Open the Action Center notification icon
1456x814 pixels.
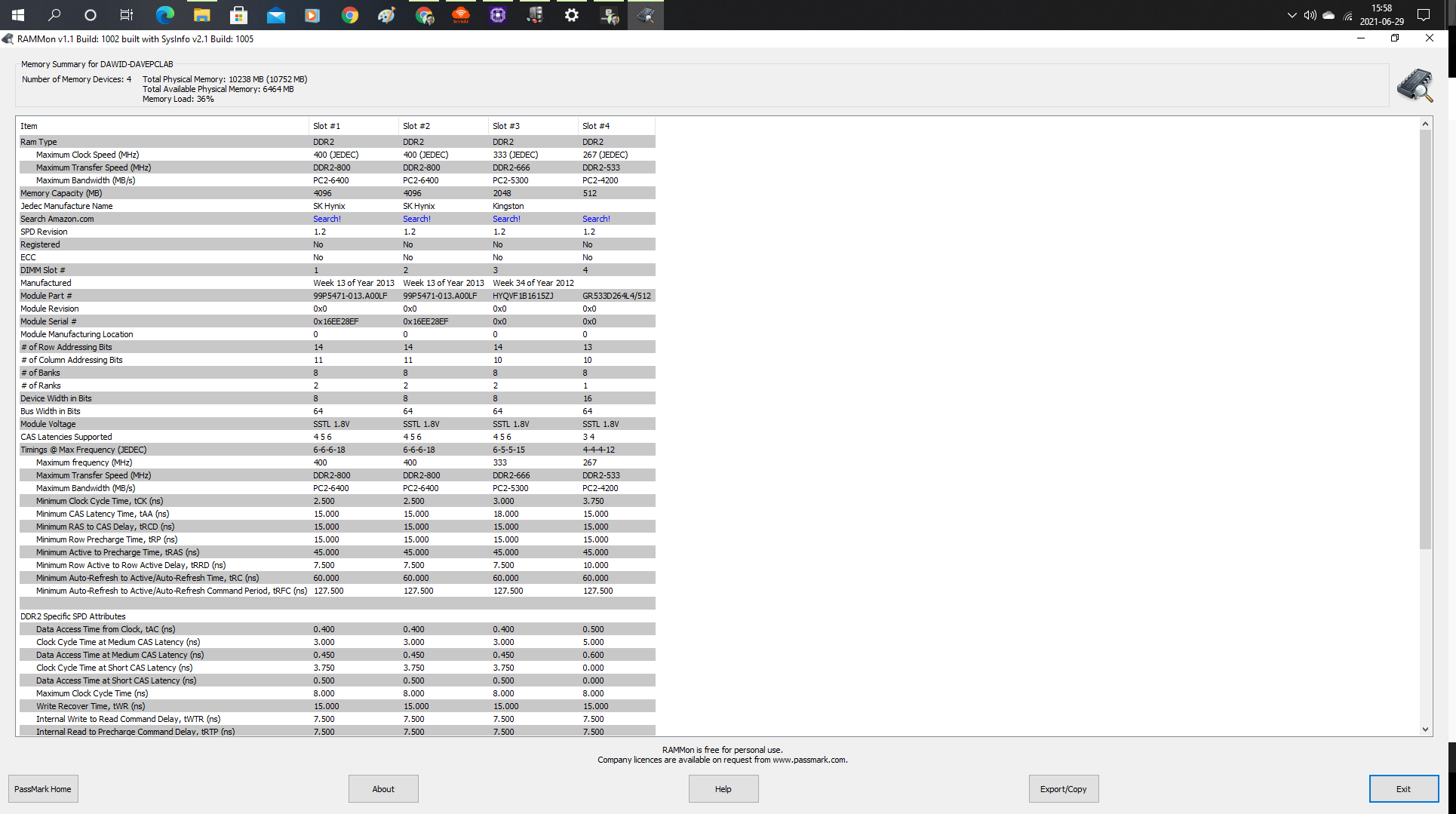pos(1424,15)
